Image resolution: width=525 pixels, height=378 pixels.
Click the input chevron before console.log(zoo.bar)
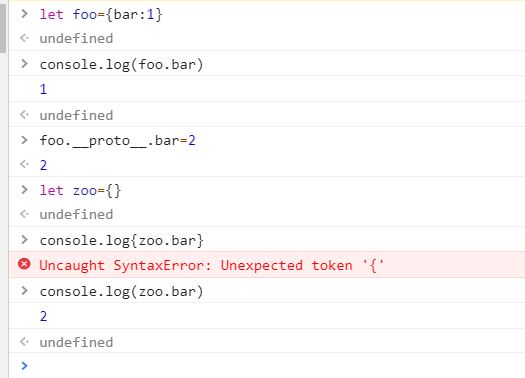[x=24, y=291]
